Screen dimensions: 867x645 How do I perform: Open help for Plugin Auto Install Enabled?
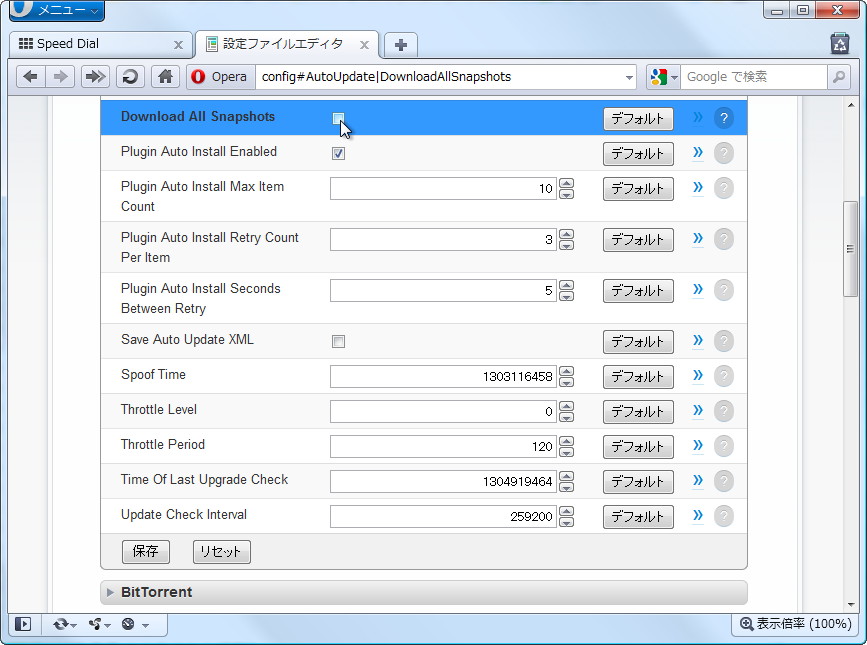(724, 153)
